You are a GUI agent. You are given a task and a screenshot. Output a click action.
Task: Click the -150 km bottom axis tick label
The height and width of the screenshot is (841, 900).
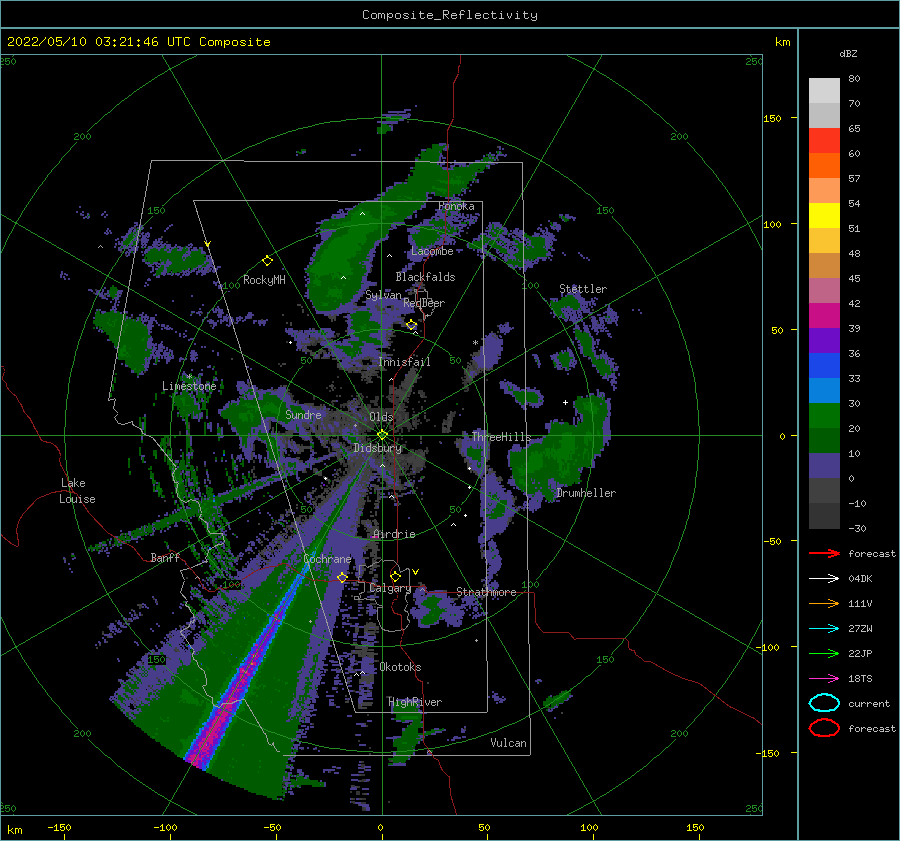point(59,827)
